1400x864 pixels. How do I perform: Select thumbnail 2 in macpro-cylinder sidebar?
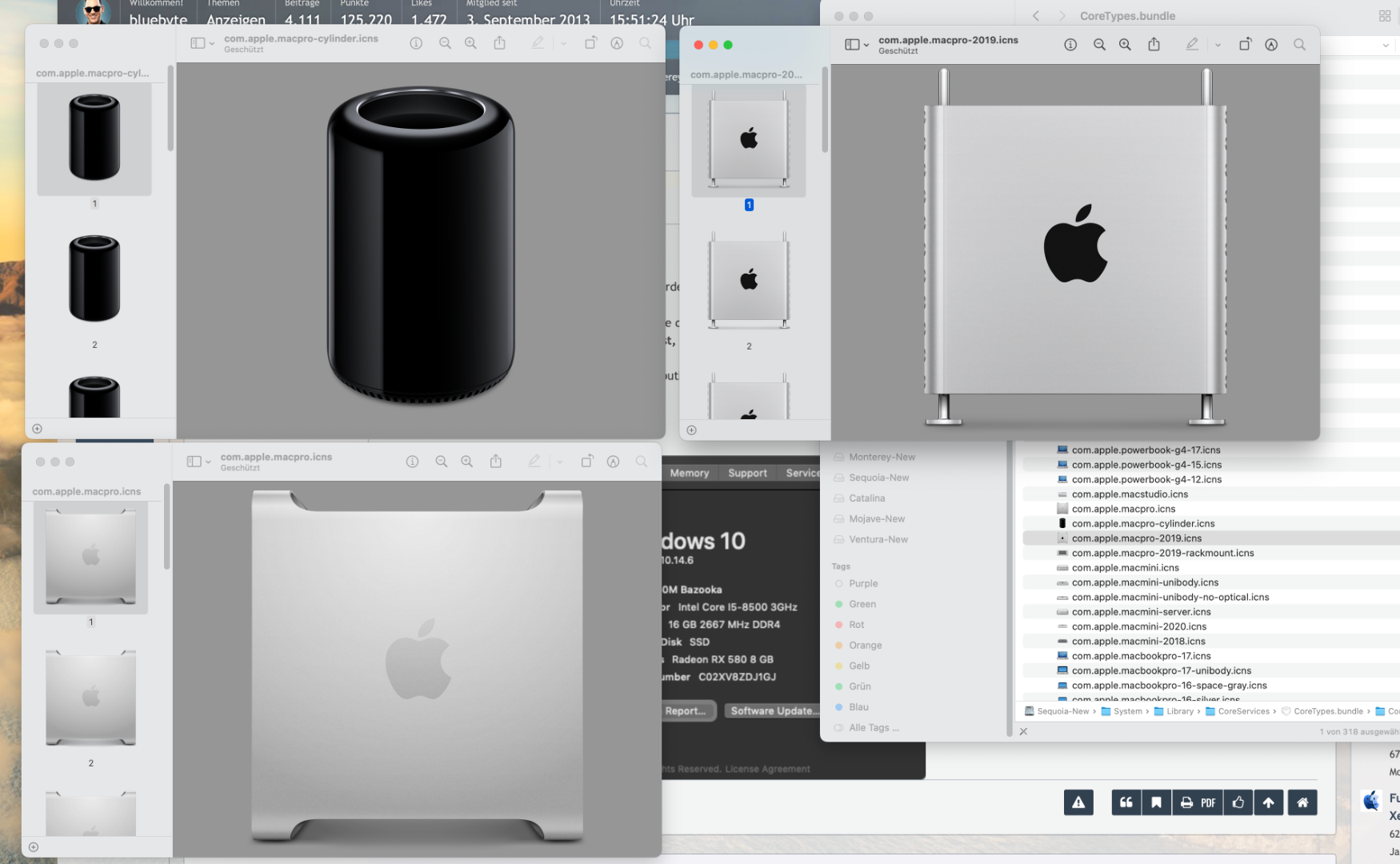[94, 278]
